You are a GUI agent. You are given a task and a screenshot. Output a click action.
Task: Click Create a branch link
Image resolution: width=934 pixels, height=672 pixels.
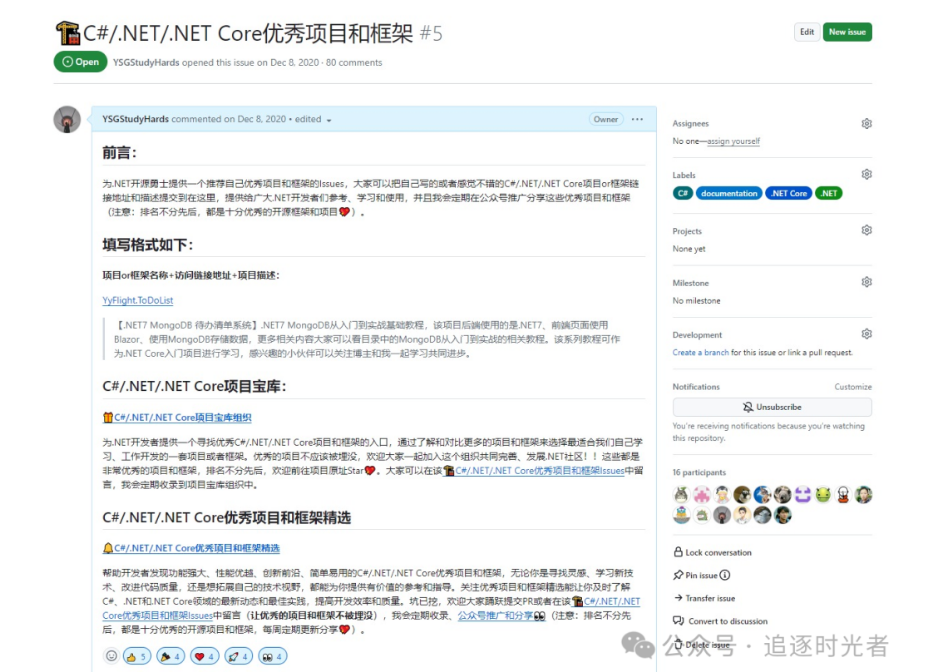coord(700,353)
